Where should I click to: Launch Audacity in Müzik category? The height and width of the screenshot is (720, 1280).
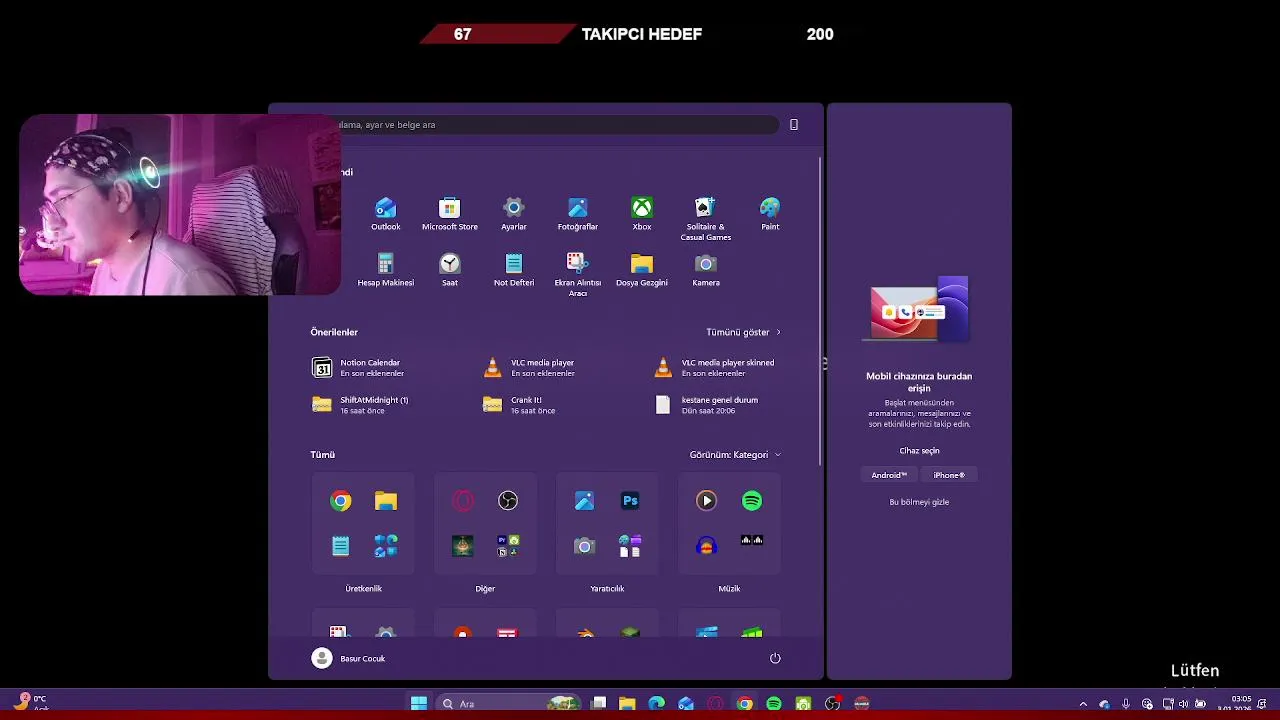(707, 546)
